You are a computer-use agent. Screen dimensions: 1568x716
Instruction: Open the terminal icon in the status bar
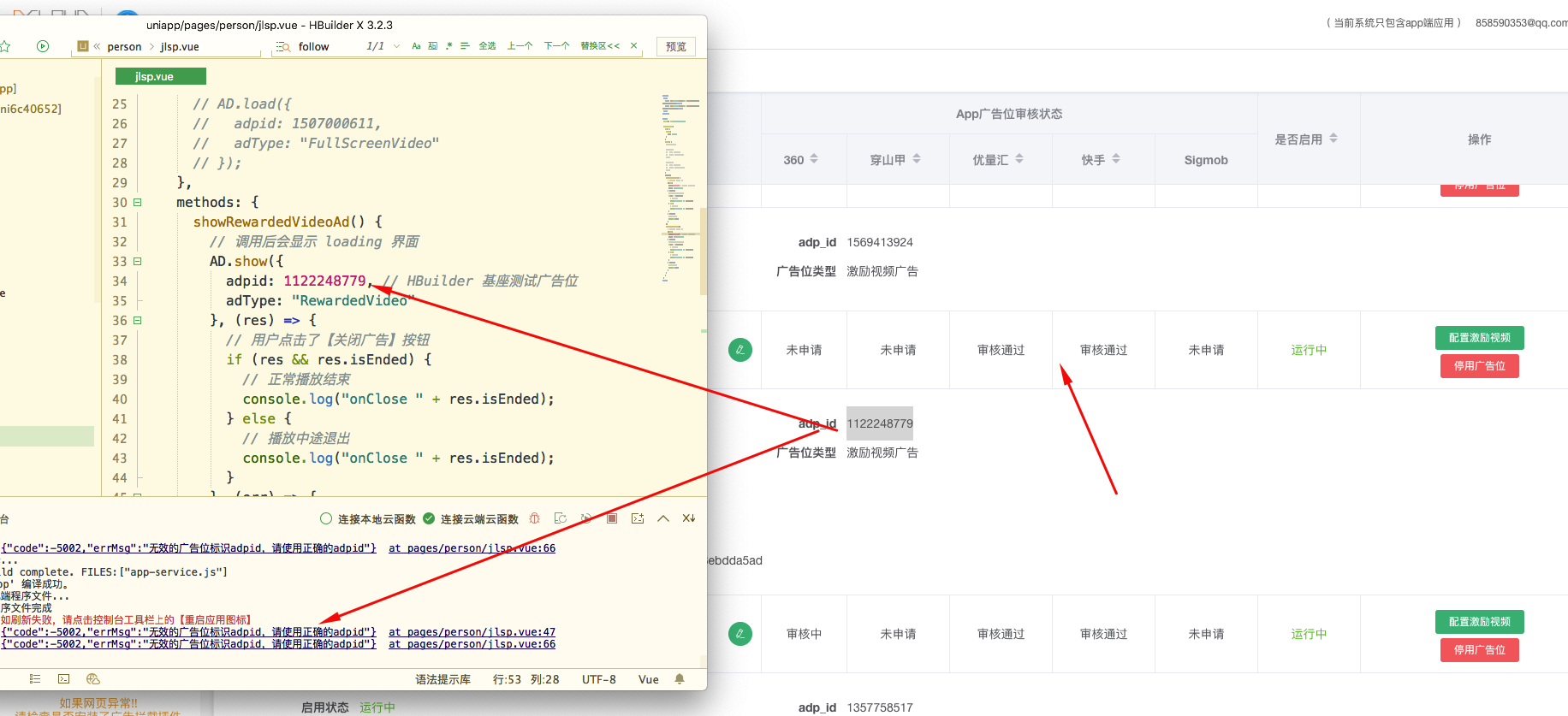[x=64, y=679]
